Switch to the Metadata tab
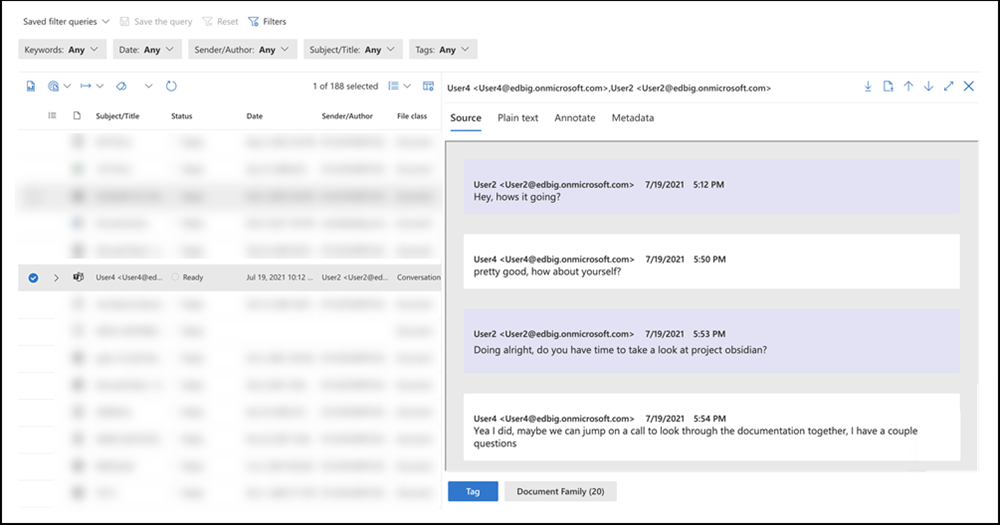1000x525 pixels. (632, 118)
